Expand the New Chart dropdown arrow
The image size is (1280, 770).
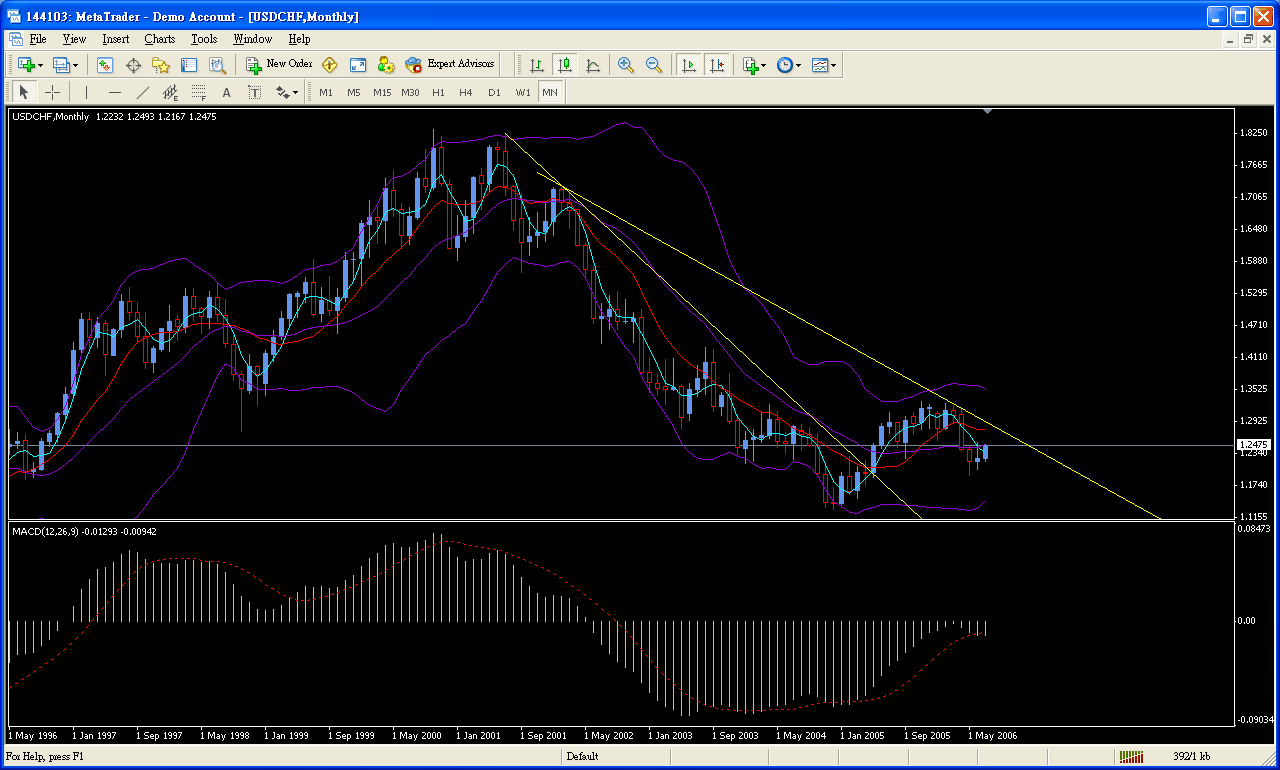point(41,66)
